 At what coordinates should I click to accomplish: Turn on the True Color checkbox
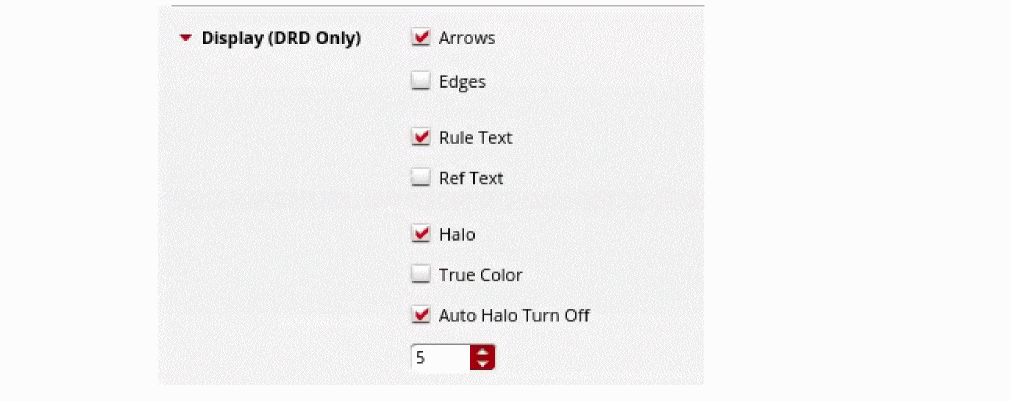click(x=421, y=274)
